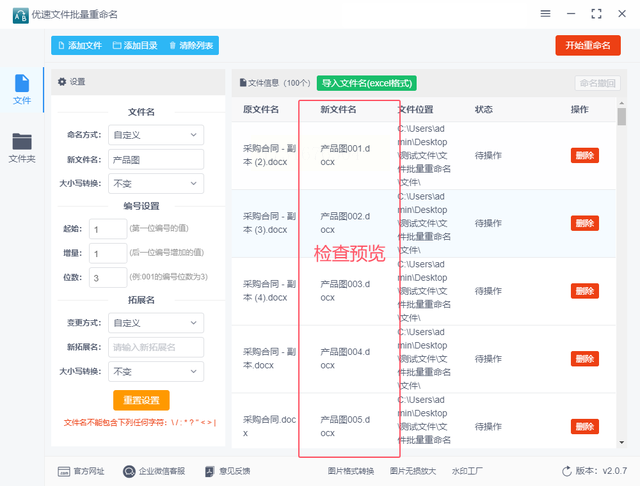Click the green import file names excel button
Screen dimensions: 640x486
pyautogui.click(x=367, y=83)
